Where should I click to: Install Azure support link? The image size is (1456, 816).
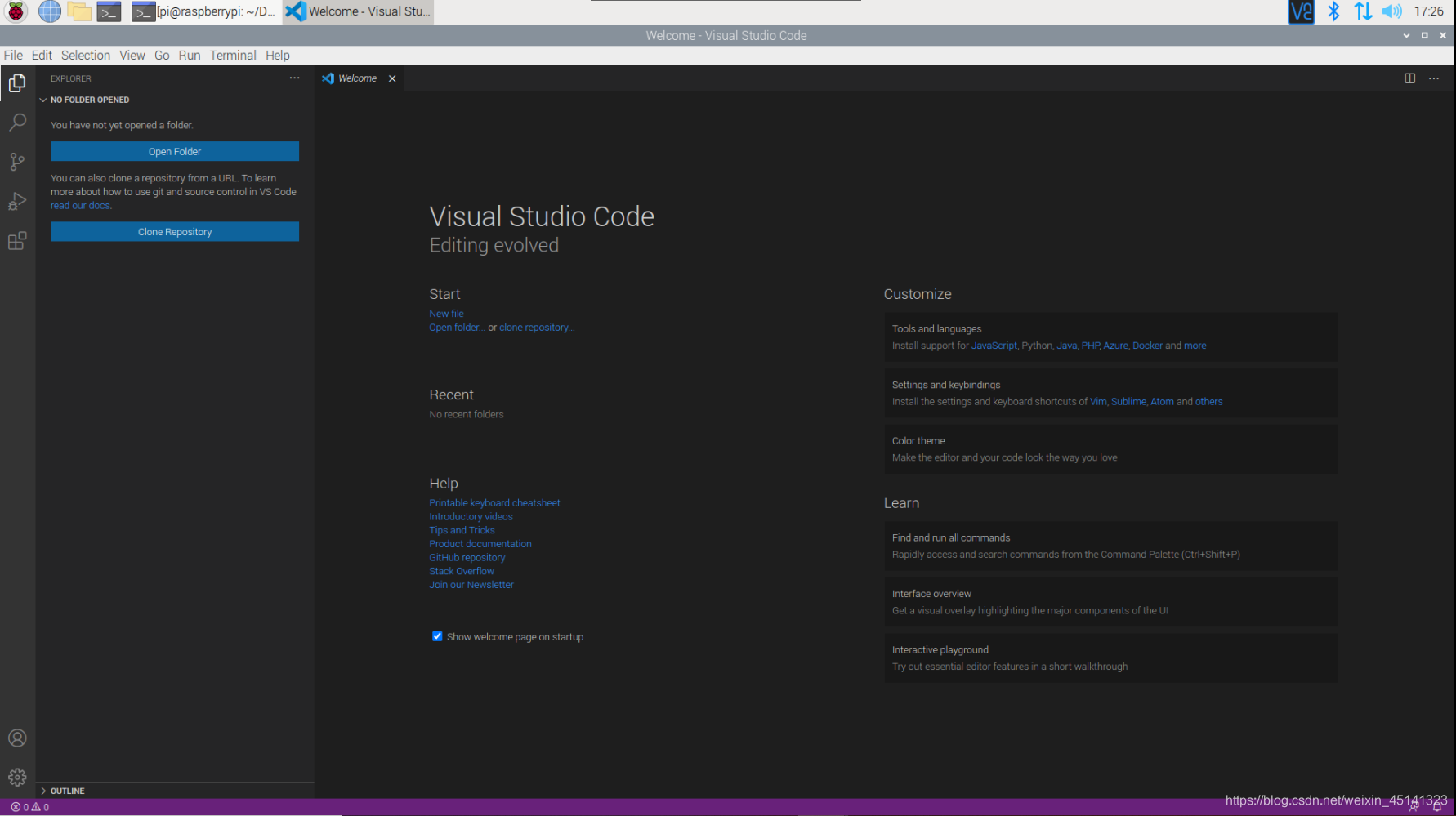(1115, 346)
